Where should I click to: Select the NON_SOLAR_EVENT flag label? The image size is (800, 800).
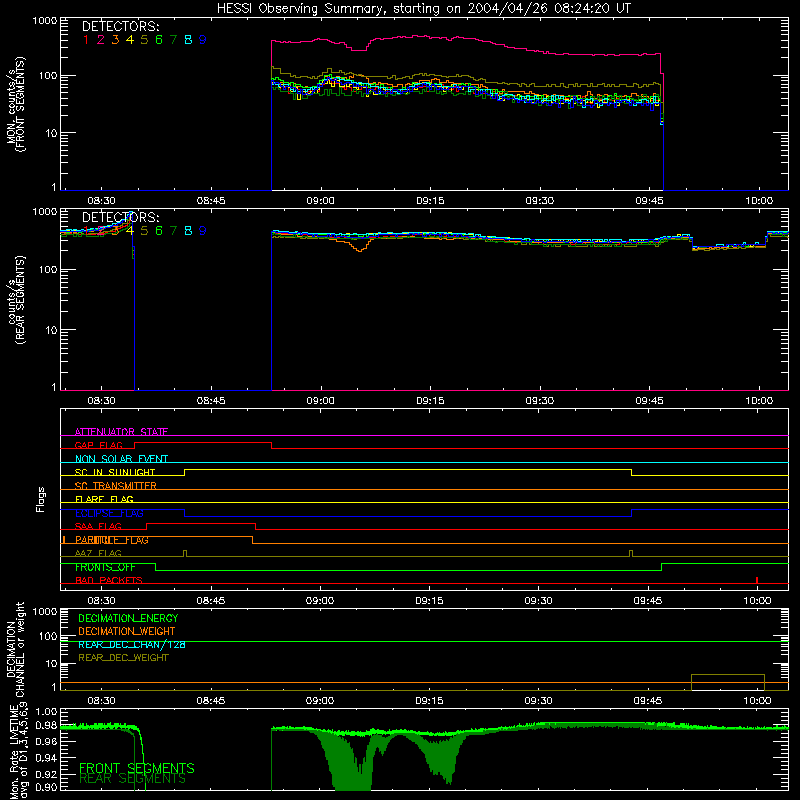point(121,459)
